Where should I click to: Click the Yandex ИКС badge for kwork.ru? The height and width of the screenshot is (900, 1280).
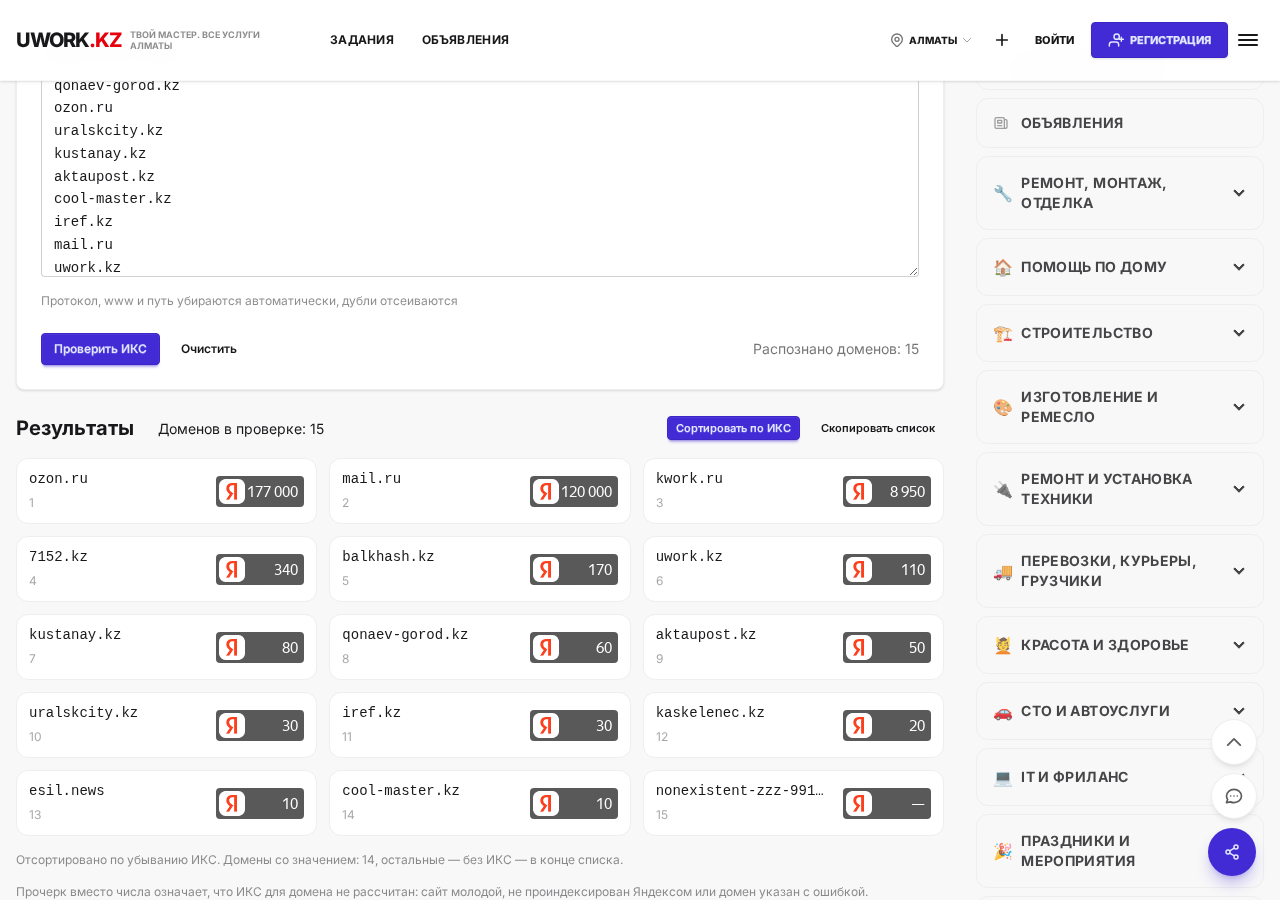887,491
